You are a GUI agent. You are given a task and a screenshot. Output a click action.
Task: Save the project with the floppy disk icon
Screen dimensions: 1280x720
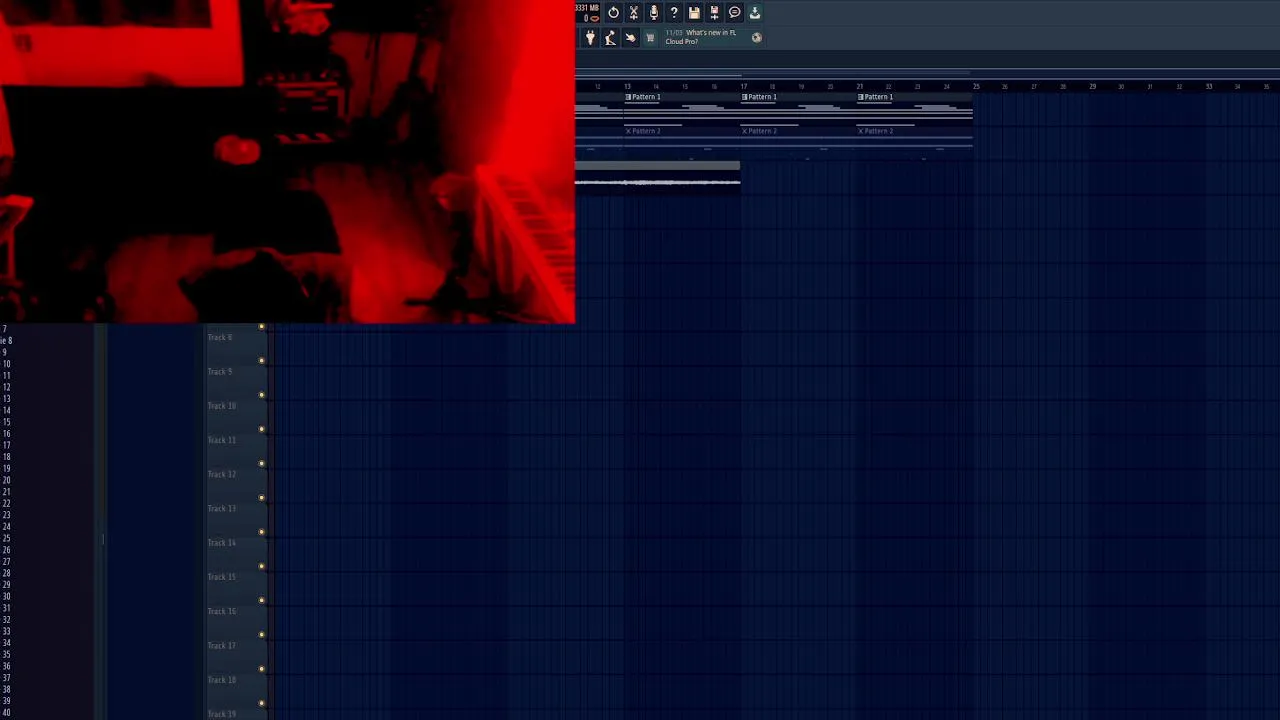click(694, 13)
